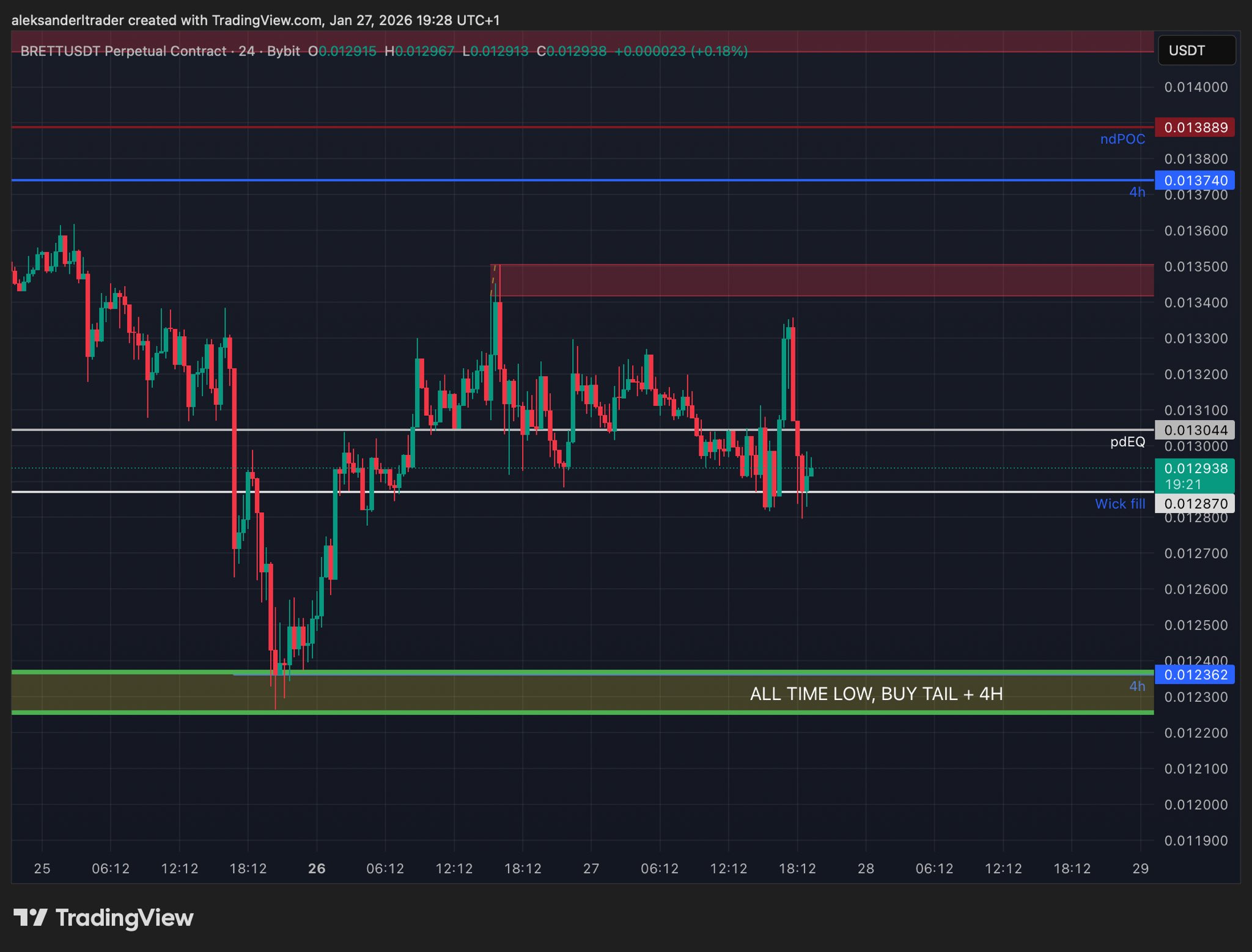Click the current price 0.012938 green tag

pos(1195,469)
